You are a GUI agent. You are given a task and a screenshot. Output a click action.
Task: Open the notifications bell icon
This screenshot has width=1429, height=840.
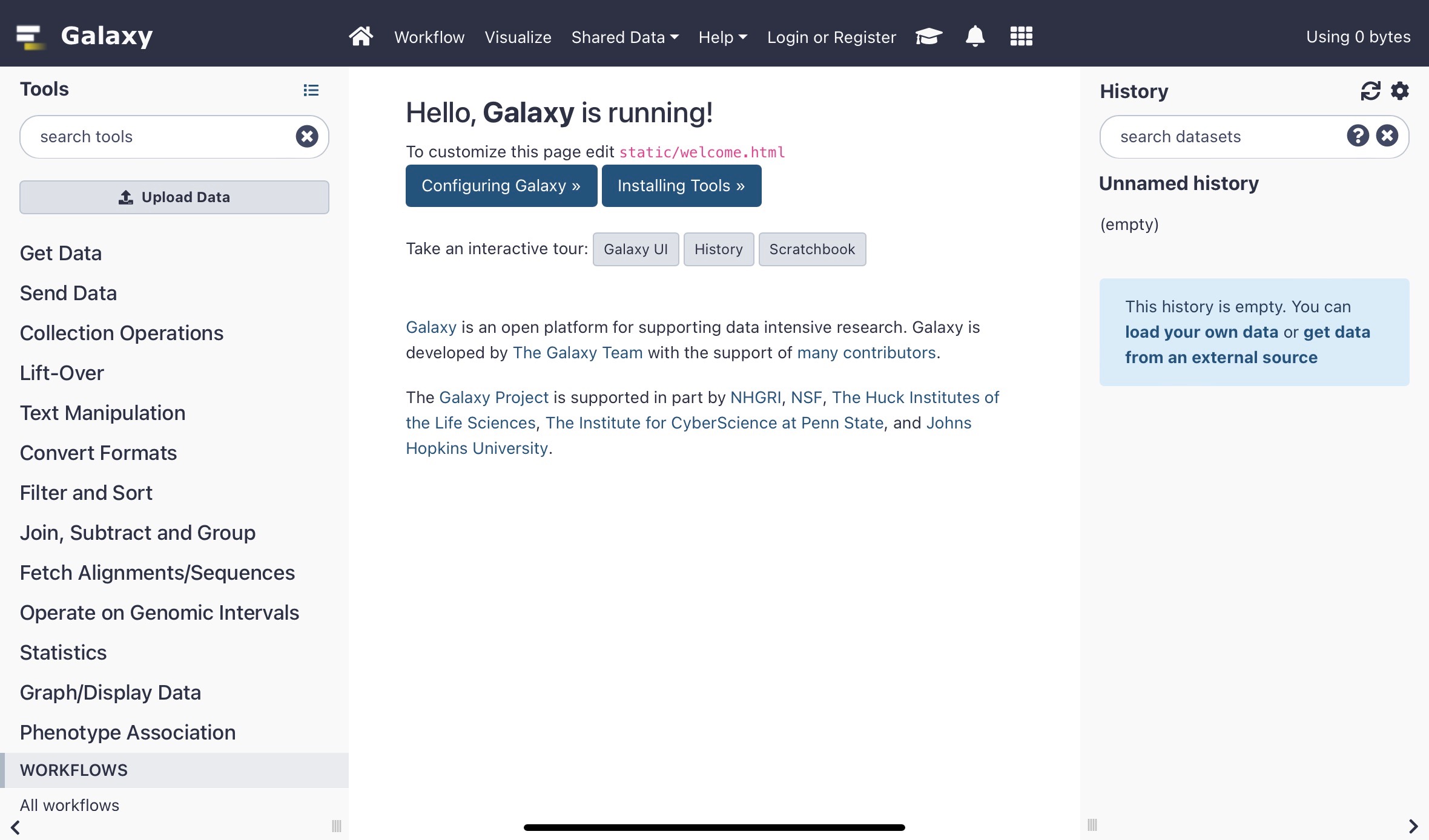click(x=975, y=36)
